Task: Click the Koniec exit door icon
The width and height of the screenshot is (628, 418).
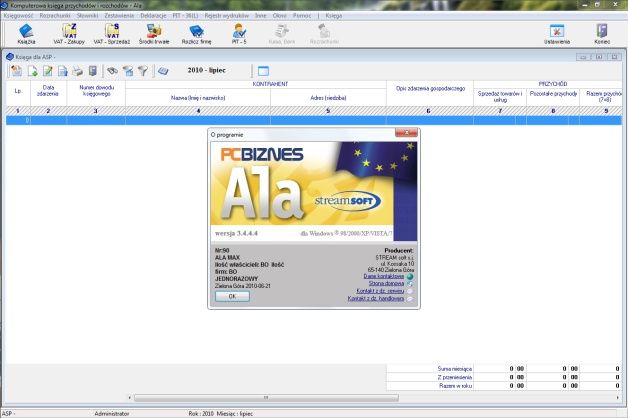Action: pyautogui.click(x=602, y=34)
